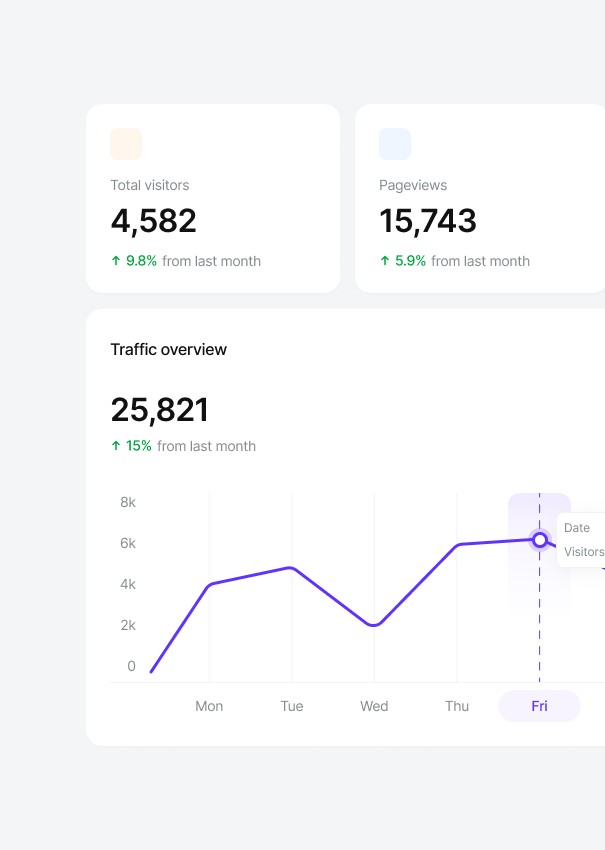Viewport: 605px width, 850px height.
Task: Click the 2k axis label
Action: [x=128, y=625]
